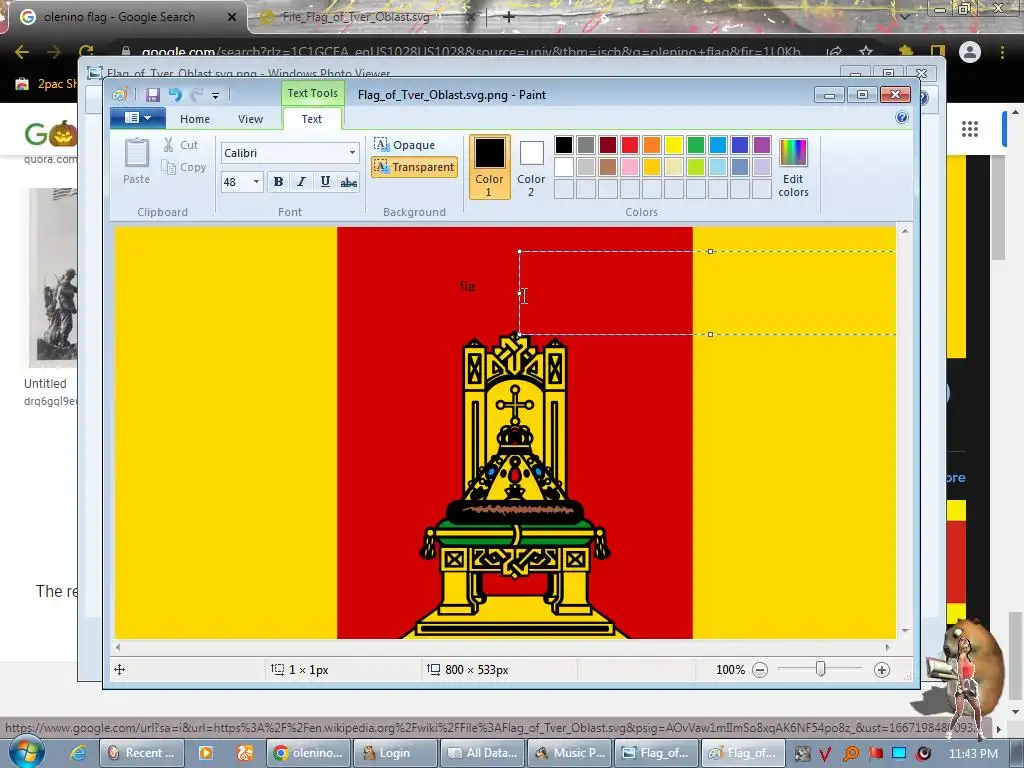Select the Color 2 background box
The height and width of the screenshot is (768, 1024).
531,168
